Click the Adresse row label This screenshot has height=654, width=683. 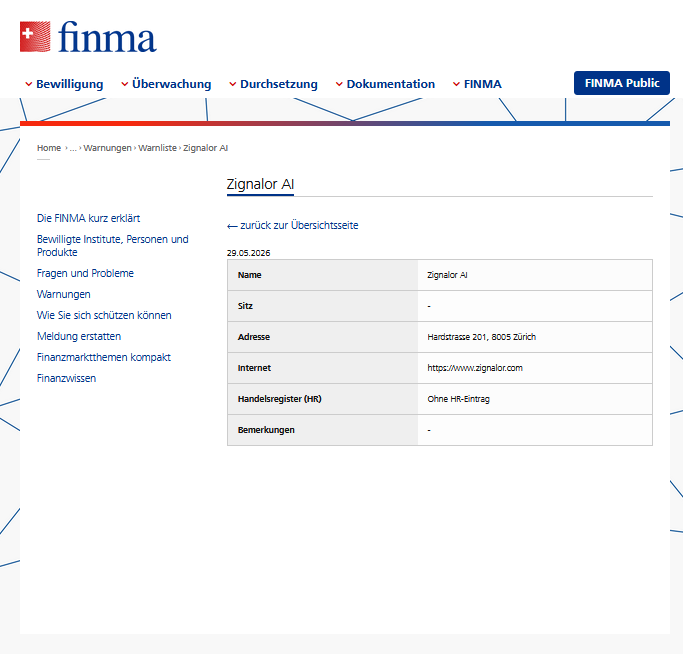pyautogui.click(x=254, y=337)
